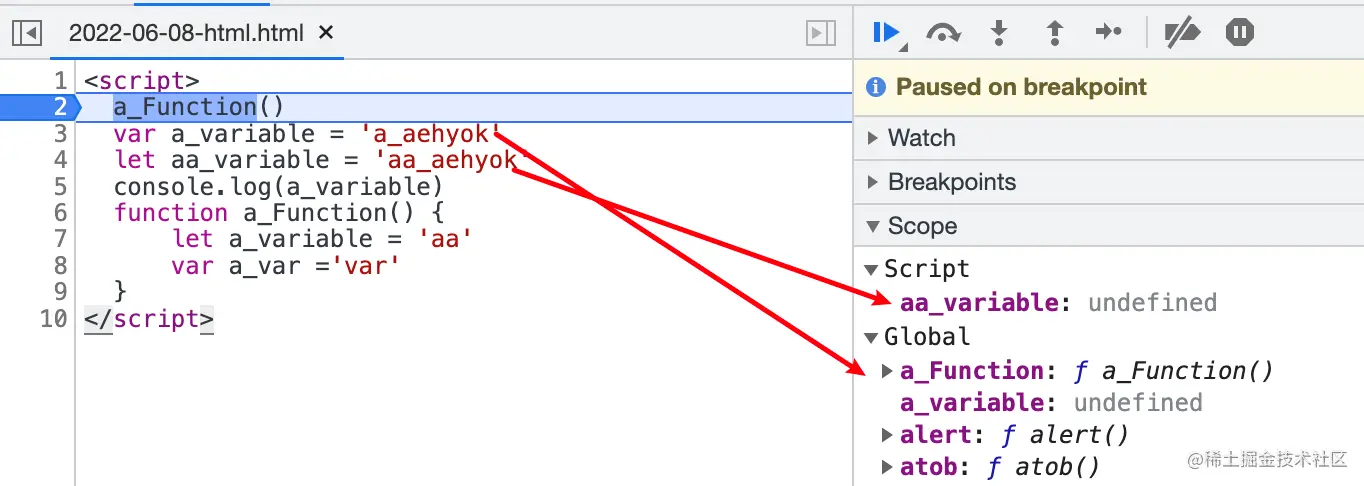The image size is (1364, 486).
Task: Click the a_variable scope value undefined
Action: coord(1138,402)
